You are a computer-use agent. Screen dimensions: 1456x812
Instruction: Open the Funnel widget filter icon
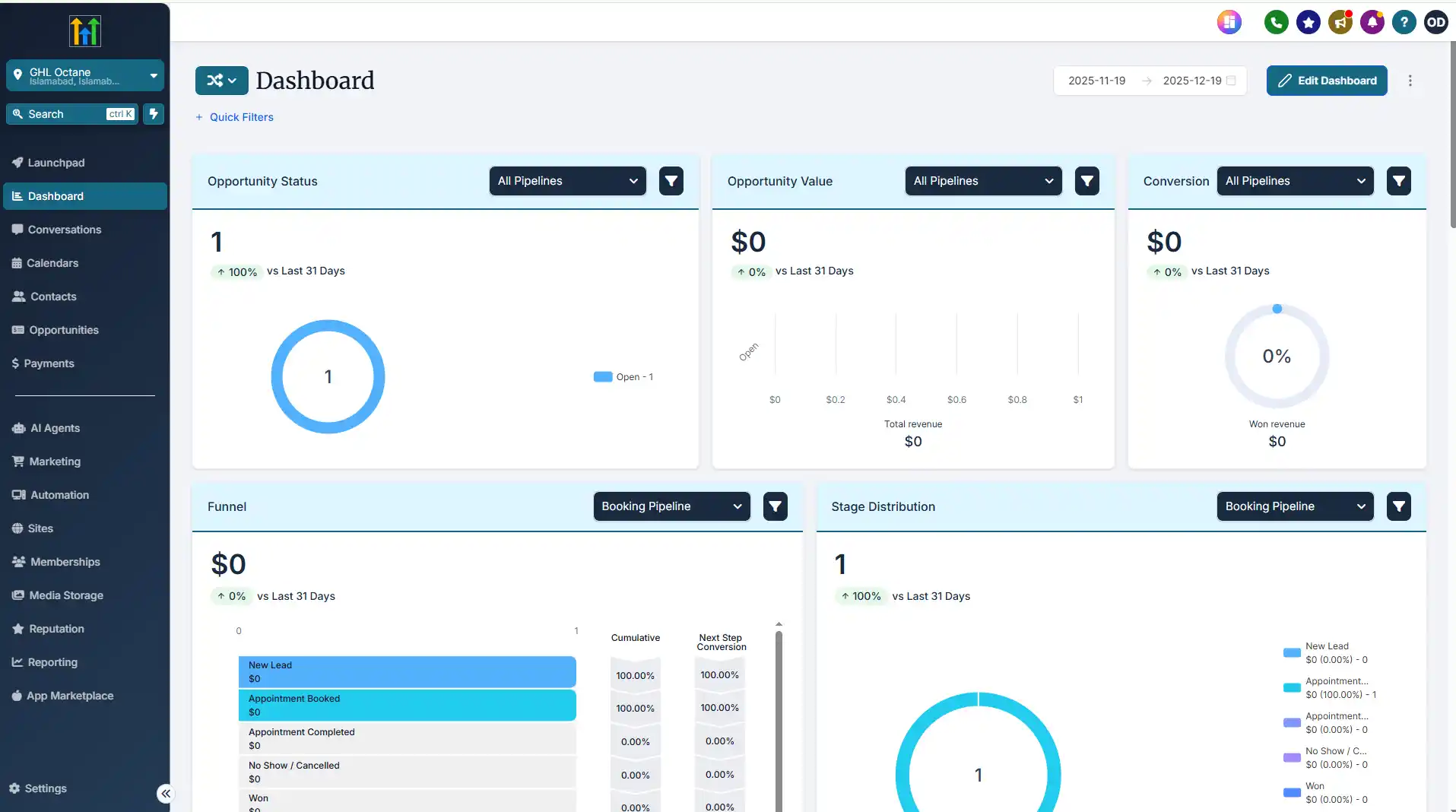pyautogui.click(x=774, y=506)
